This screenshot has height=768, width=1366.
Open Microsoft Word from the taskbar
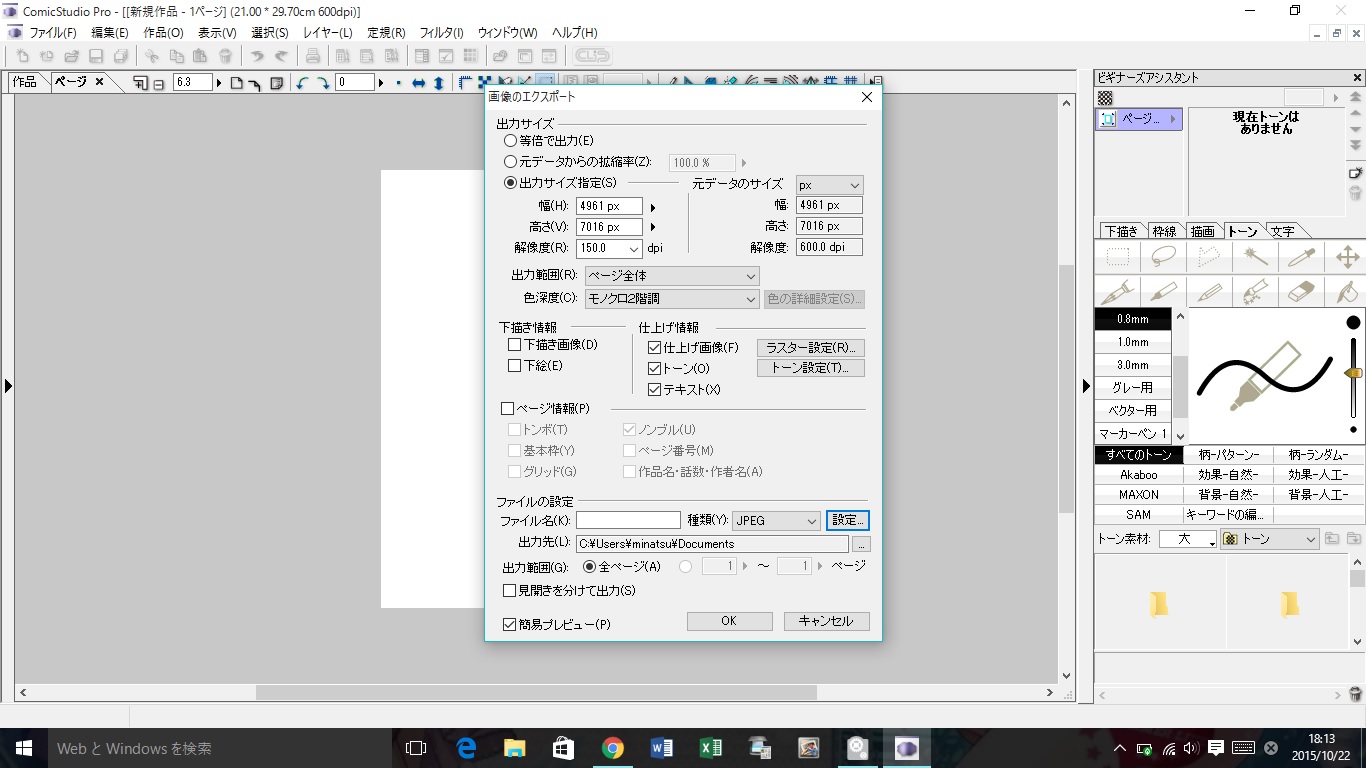pyautogui.click(x=662, y=748)
